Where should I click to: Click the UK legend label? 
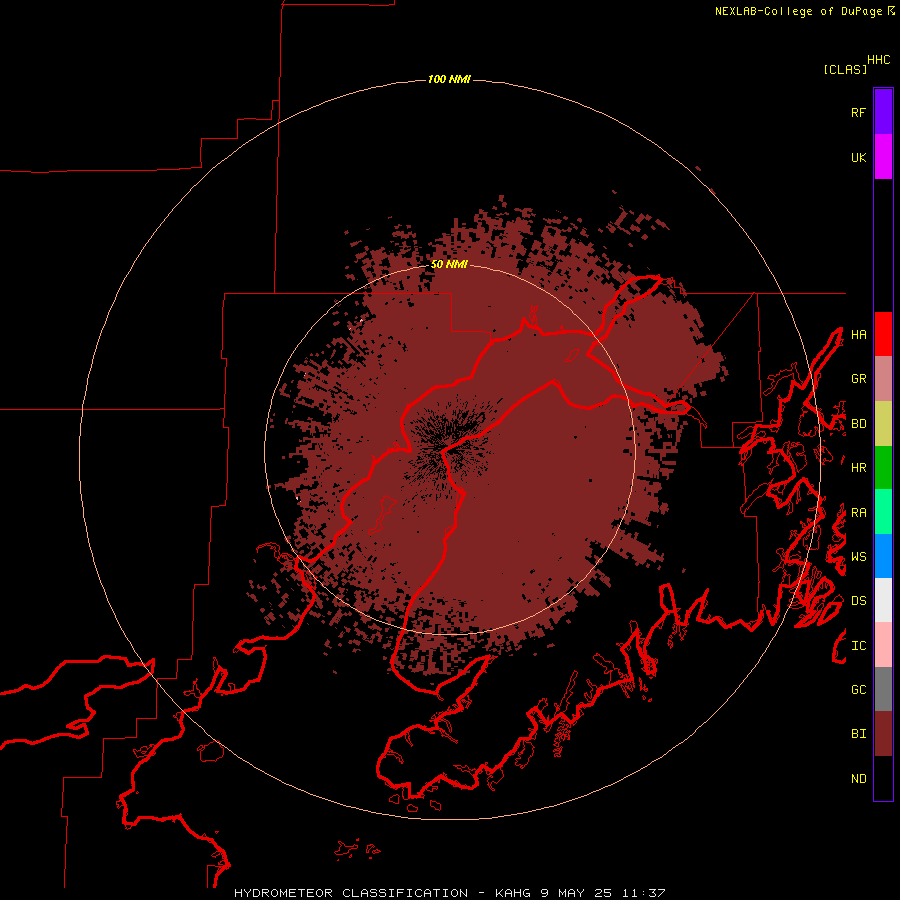[858, 157]
